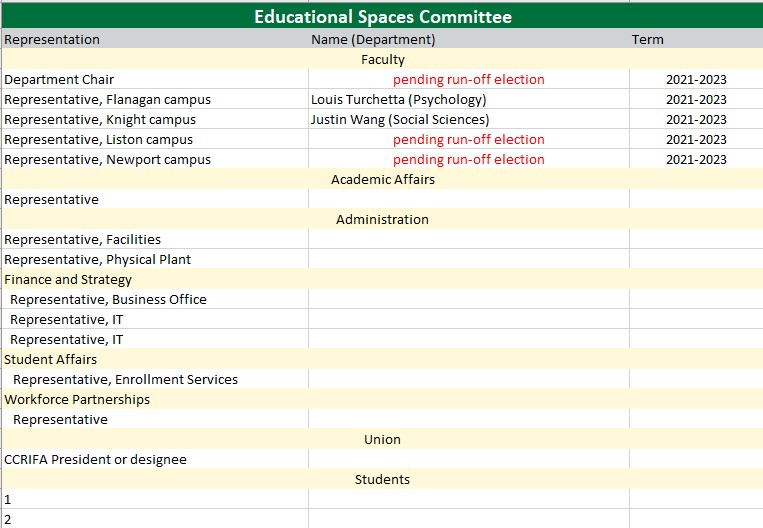The height and width of the screenshot is (528, 763).
Task: Click the Representative, Business Office cell
Action: pos(108,300)
